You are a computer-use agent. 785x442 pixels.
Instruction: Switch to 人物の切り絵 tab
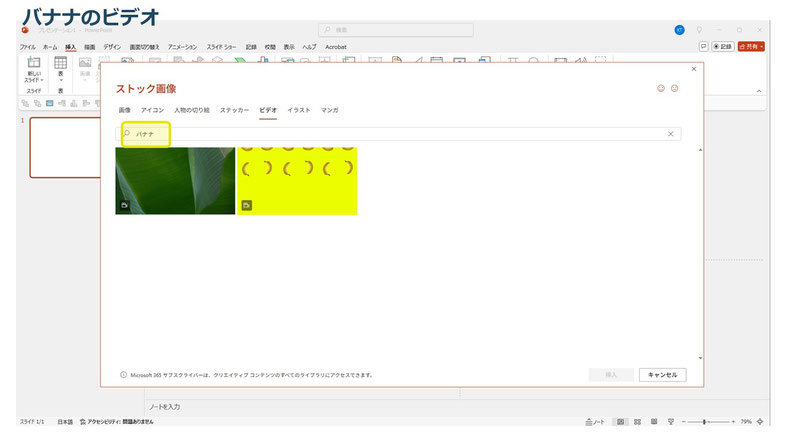[x=192, y=110]
